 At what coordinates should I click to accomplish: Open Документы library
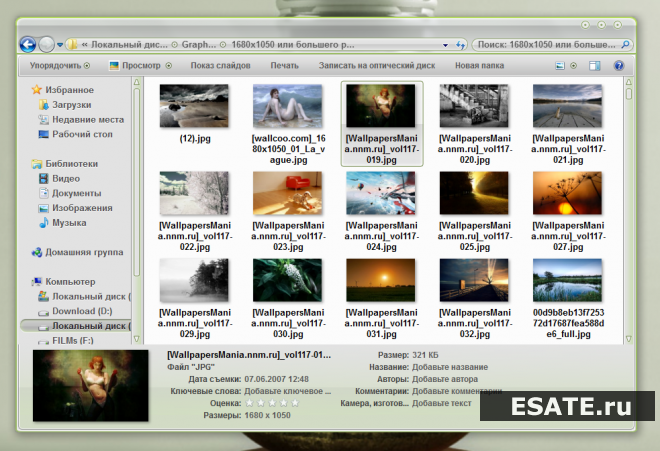(77, 193)
